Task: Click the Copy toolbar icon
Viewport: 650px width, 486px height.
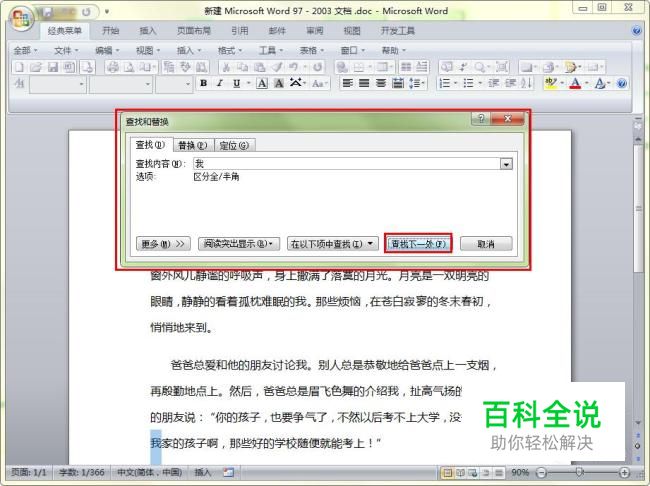Action: [x=243, y=67]
